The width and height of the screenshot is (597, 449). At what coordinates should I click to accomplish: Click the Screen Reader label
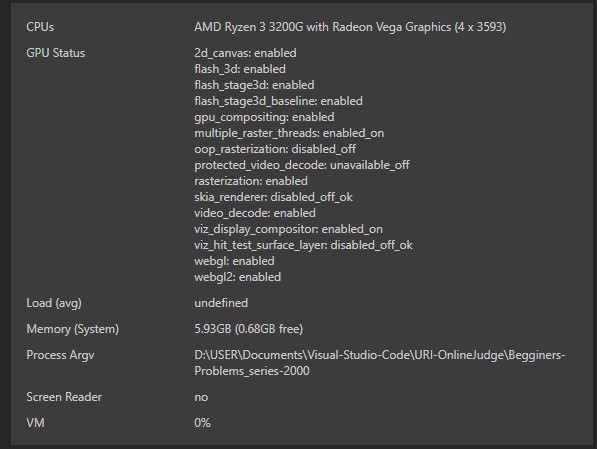(64, 397)
